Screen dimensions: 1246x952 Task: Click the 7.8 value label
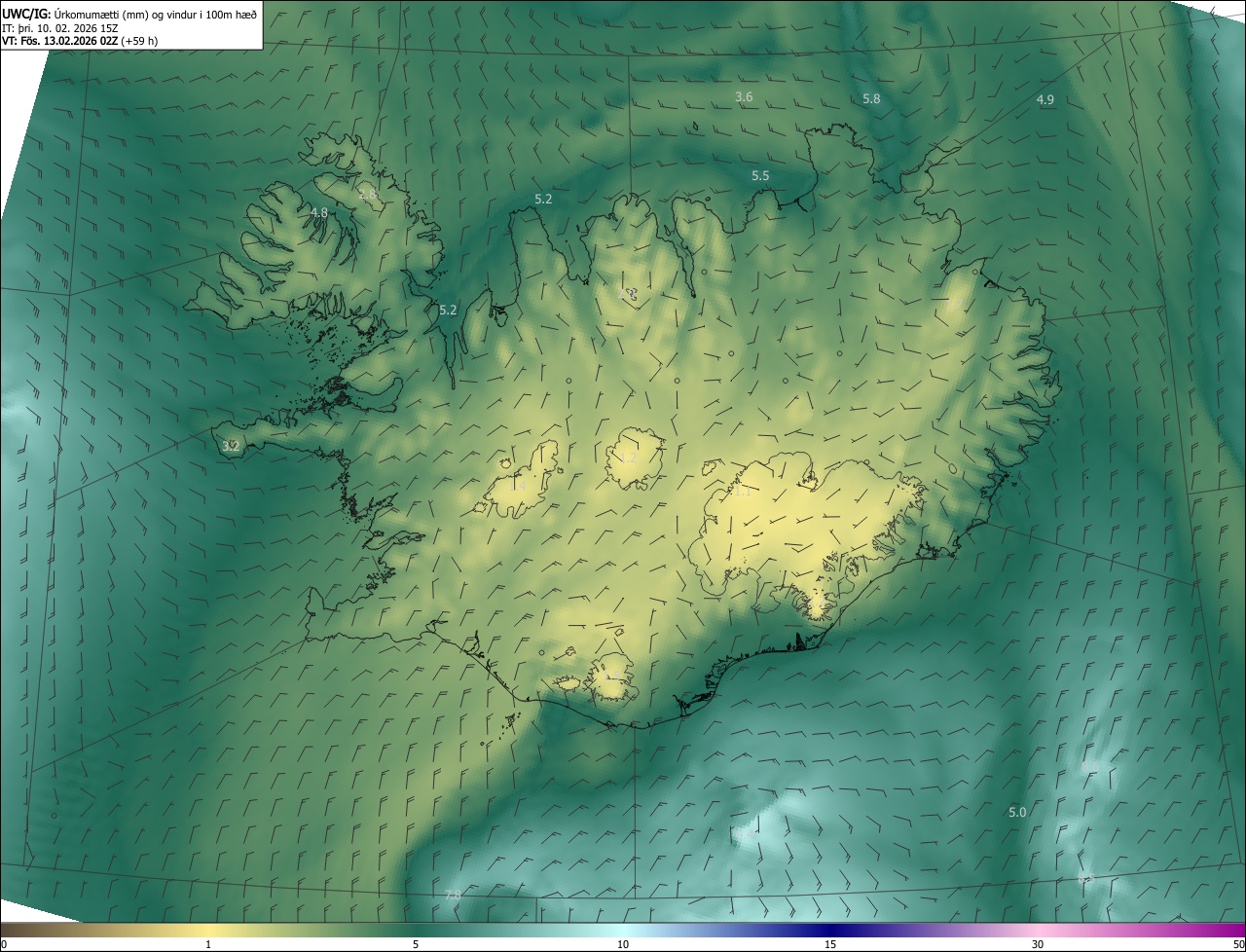[453, 895]
